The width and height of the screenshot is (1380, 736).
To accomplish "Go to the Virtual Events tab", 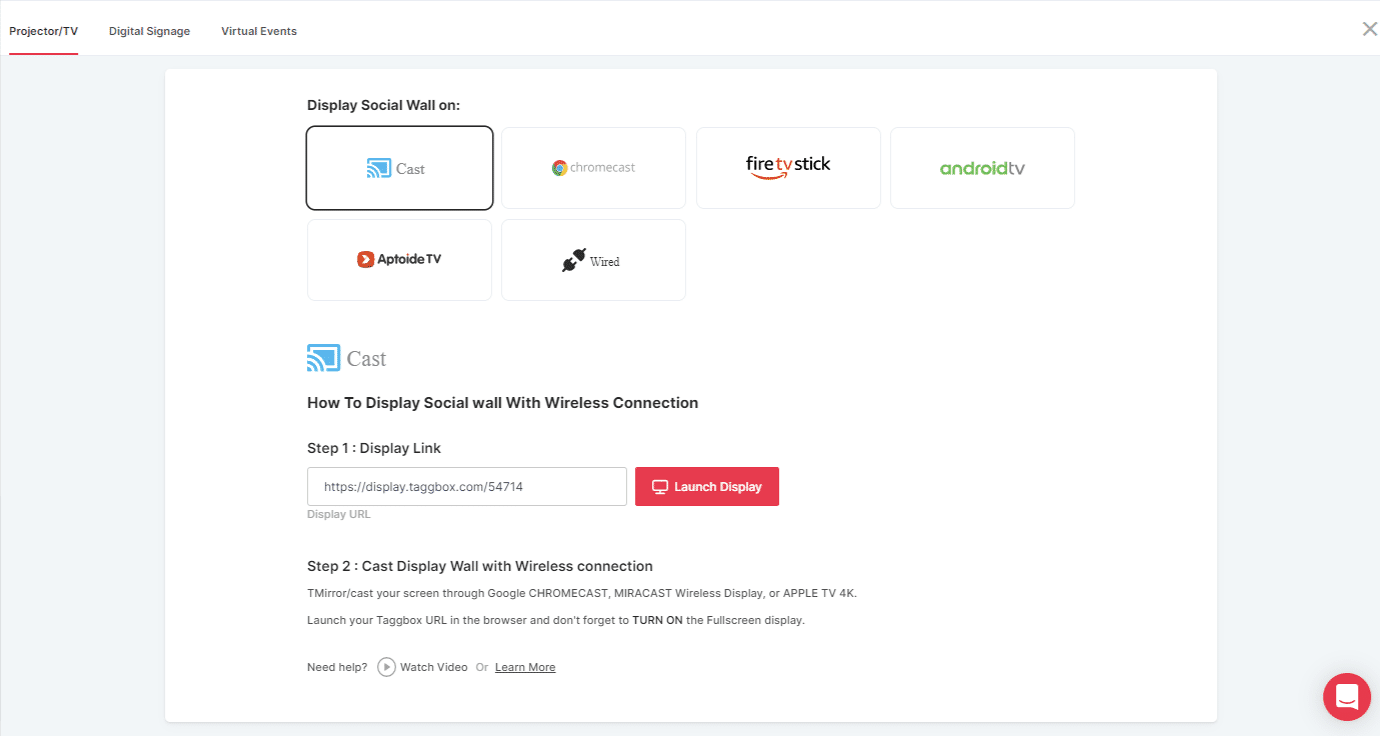I will pyautogui.click(x=259, y=31).
